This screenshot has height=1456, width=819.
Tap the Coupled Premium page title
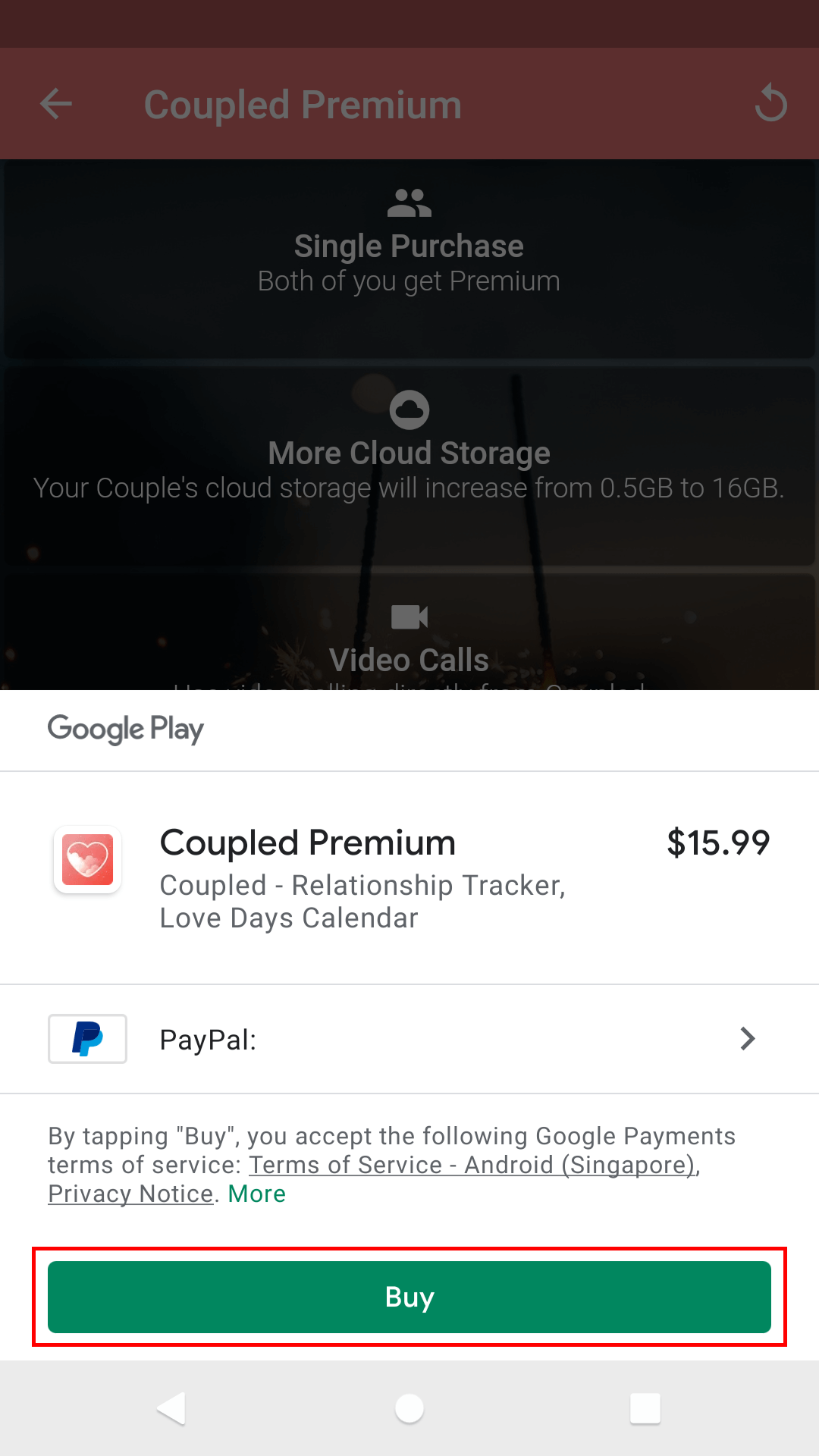pyautogui.click(x=303, y=105)
